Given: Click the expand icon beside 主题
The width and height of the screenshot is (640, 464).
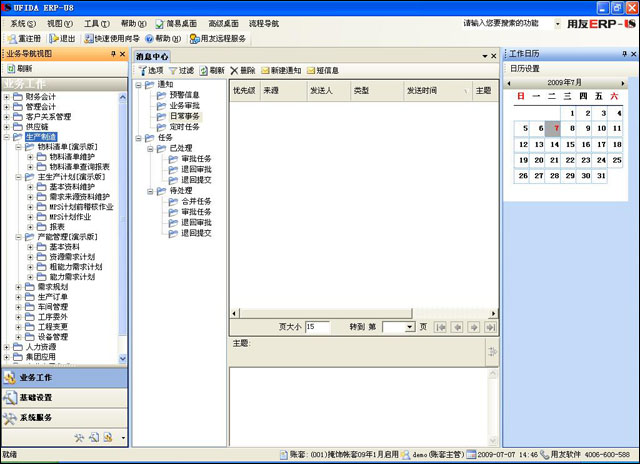Looking at the screenshot, I should pos(493,351).
